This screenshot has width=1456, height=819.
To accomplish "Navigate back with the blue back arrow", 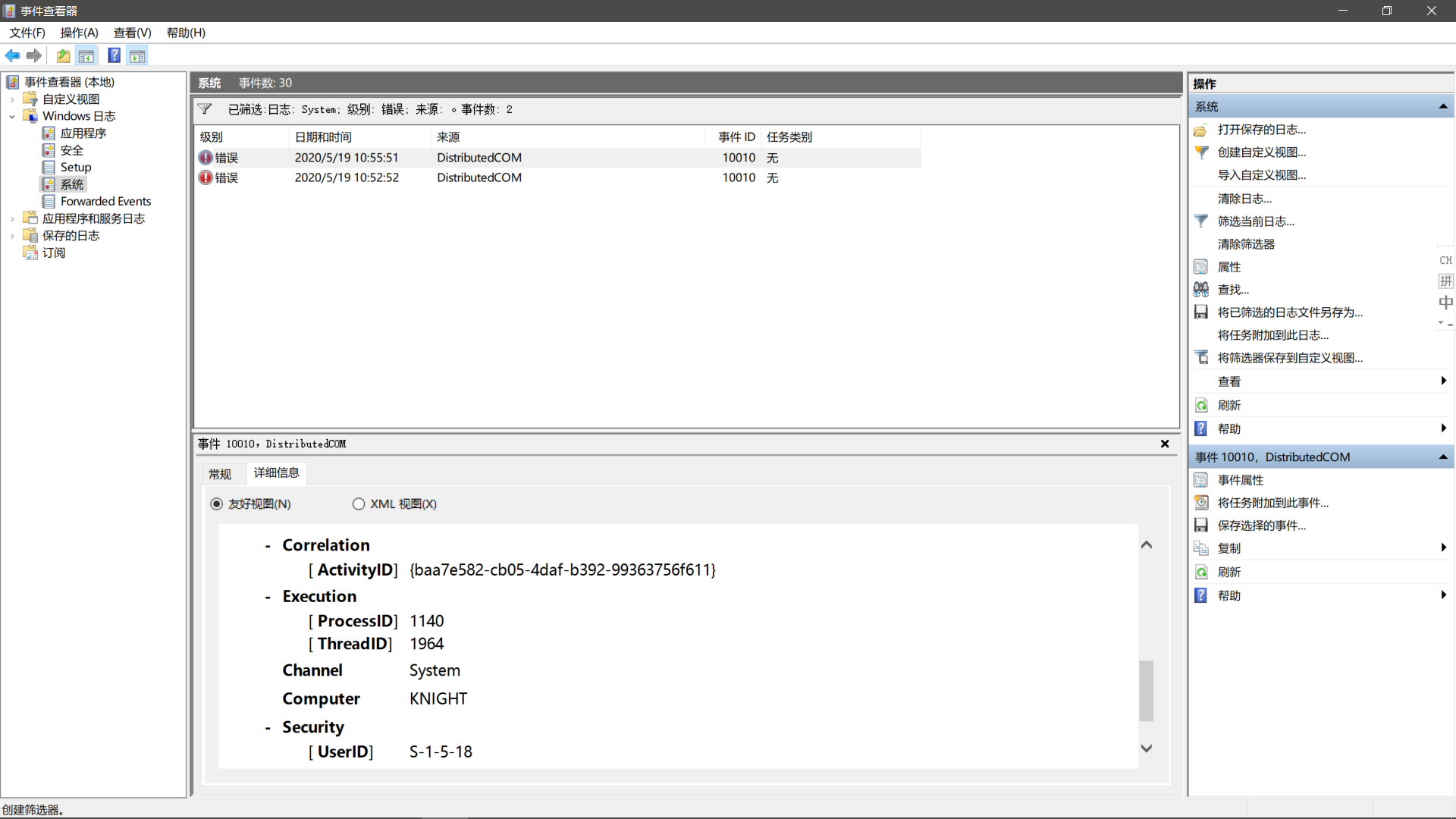I will [x=12, y=55].
